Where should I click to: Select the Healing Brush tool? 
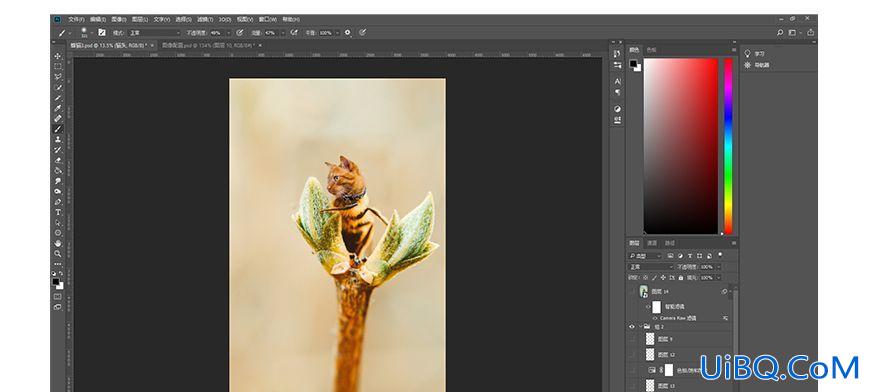coord(58,118)
